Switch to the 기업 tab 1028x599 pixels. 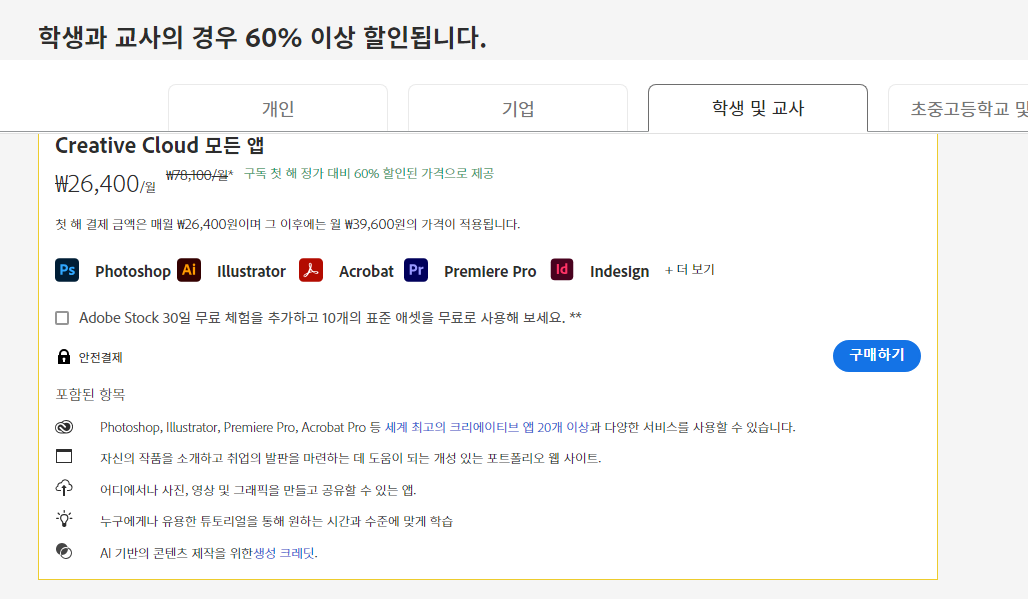518,108
